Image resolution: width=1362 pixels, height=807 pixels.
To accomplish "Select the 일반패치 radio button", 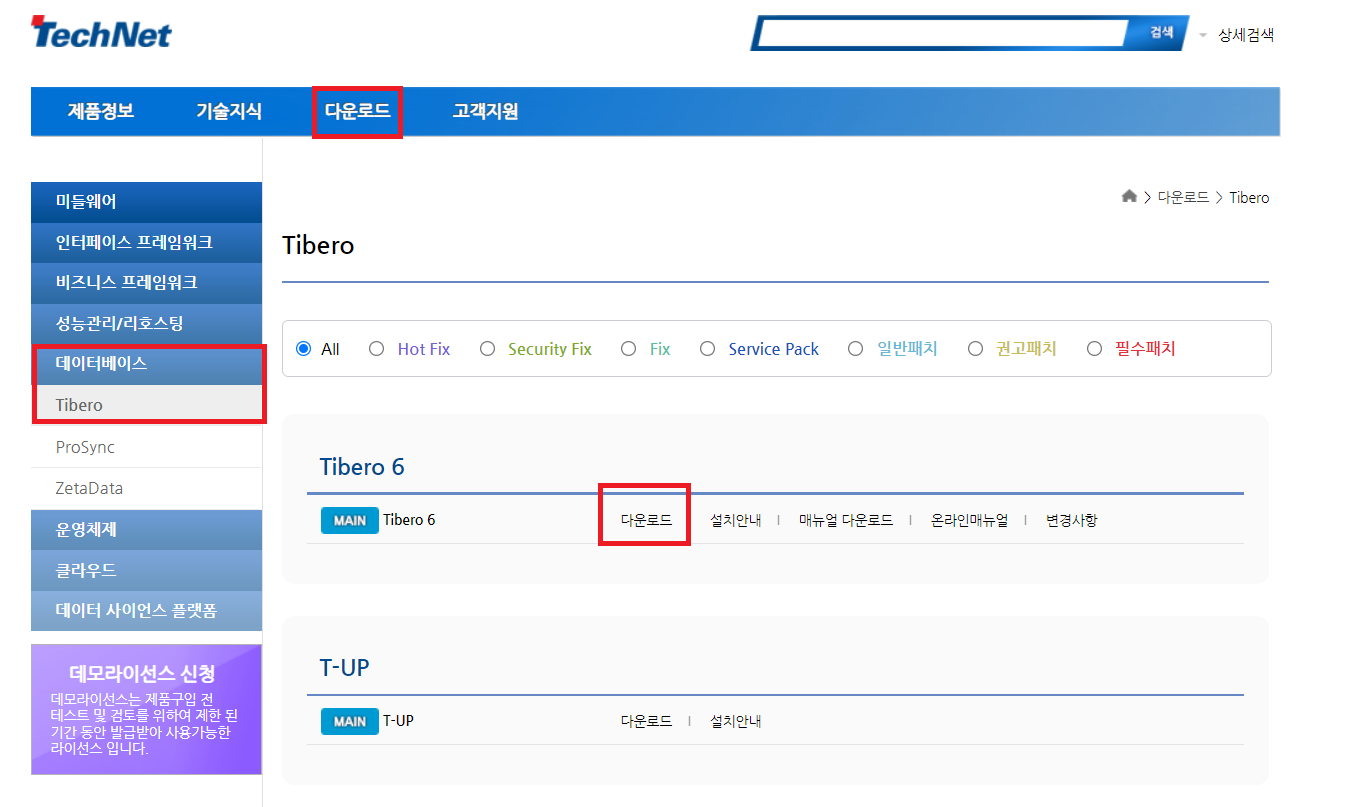I will (855, 349).
